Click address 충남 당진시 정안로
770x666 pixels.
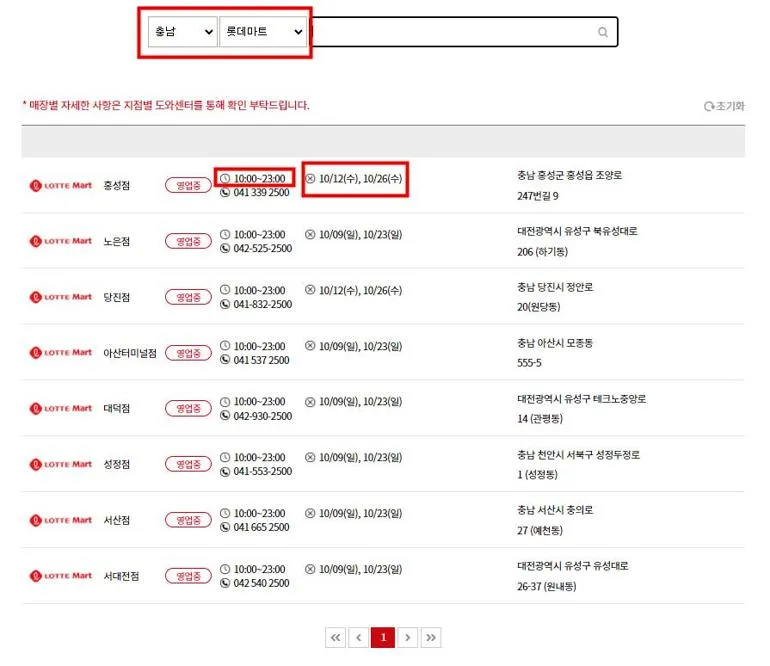555,287
